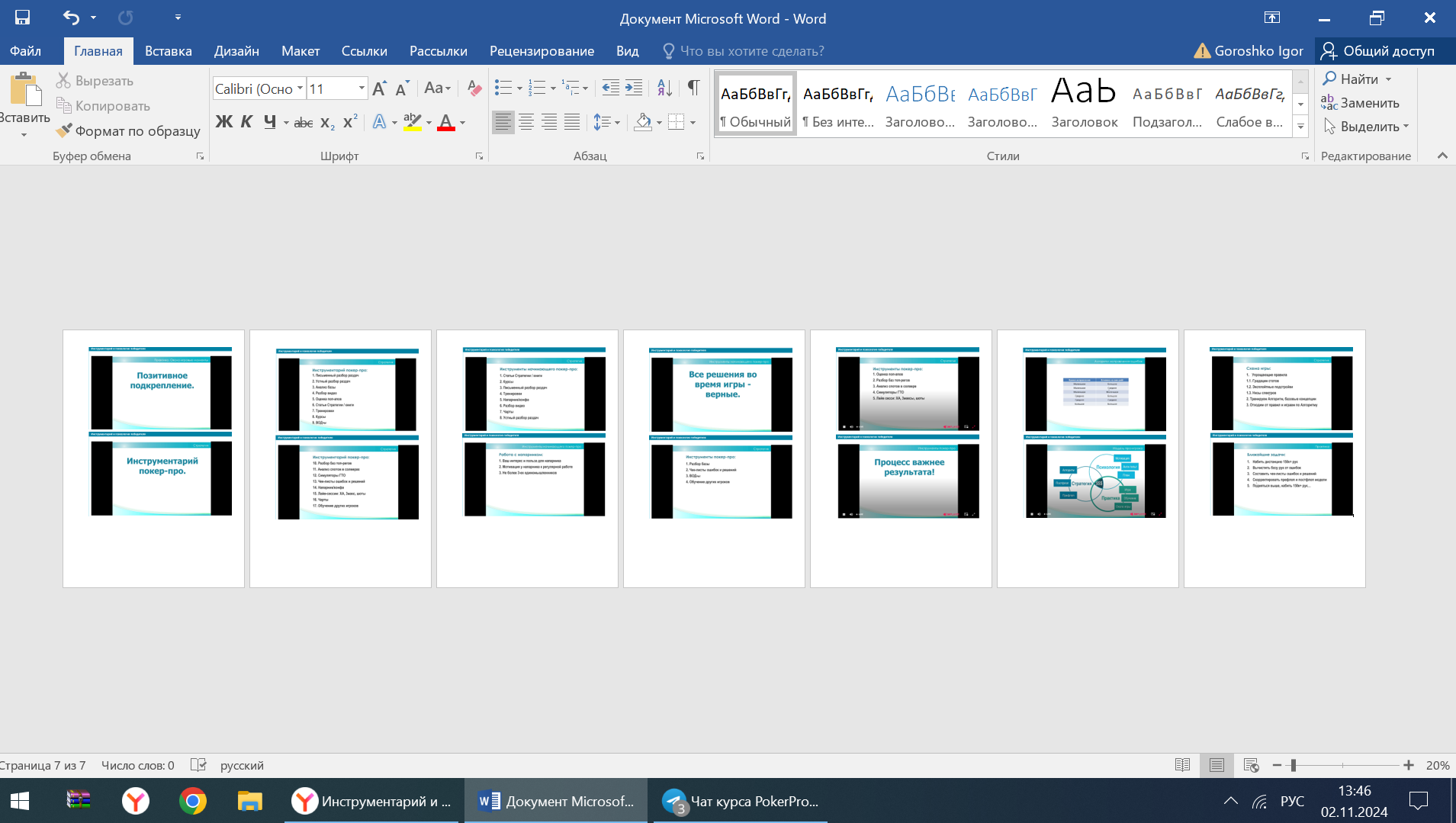Switch to web layout view icon
The height and width of the screenshot is (823, 1456).
1251,765
